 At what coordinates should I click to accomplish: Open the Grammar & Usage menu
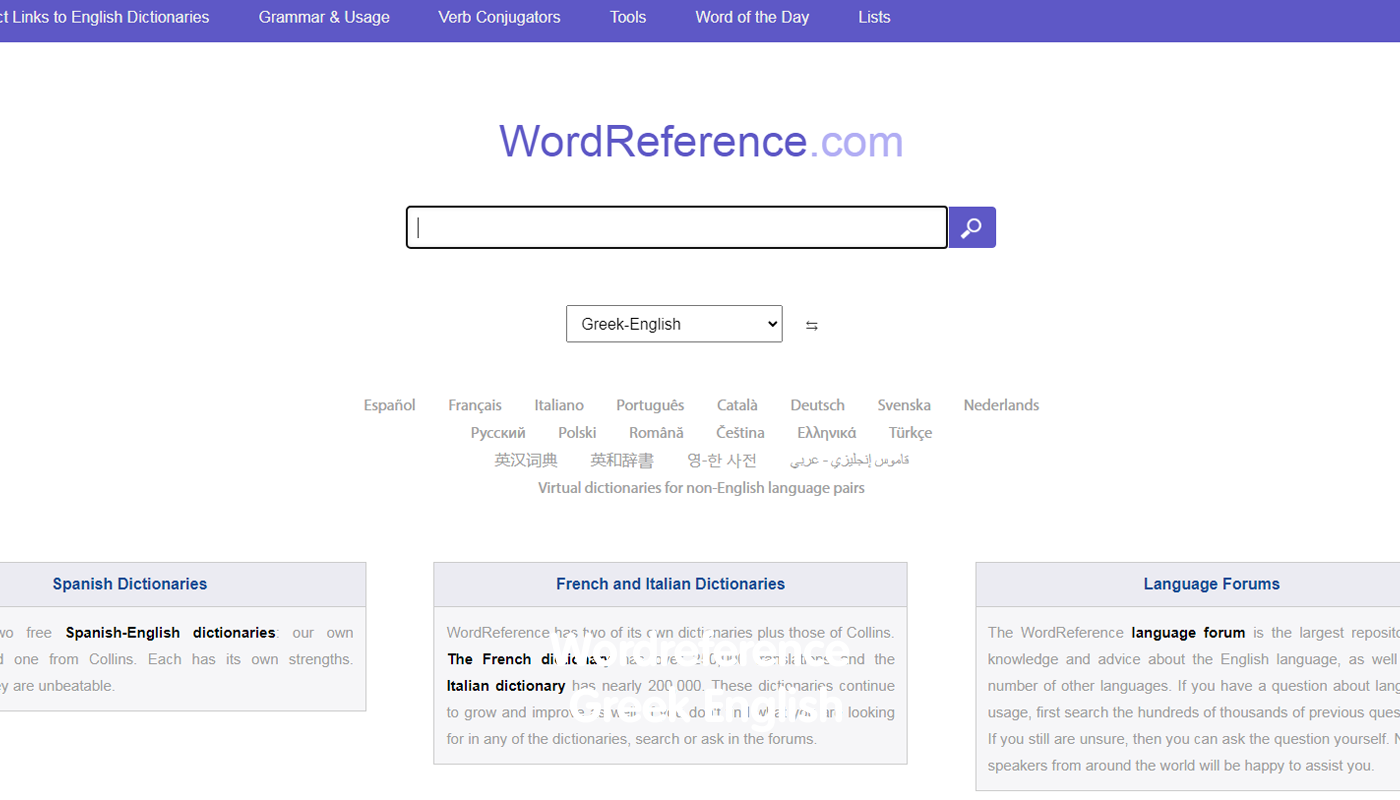324,17
